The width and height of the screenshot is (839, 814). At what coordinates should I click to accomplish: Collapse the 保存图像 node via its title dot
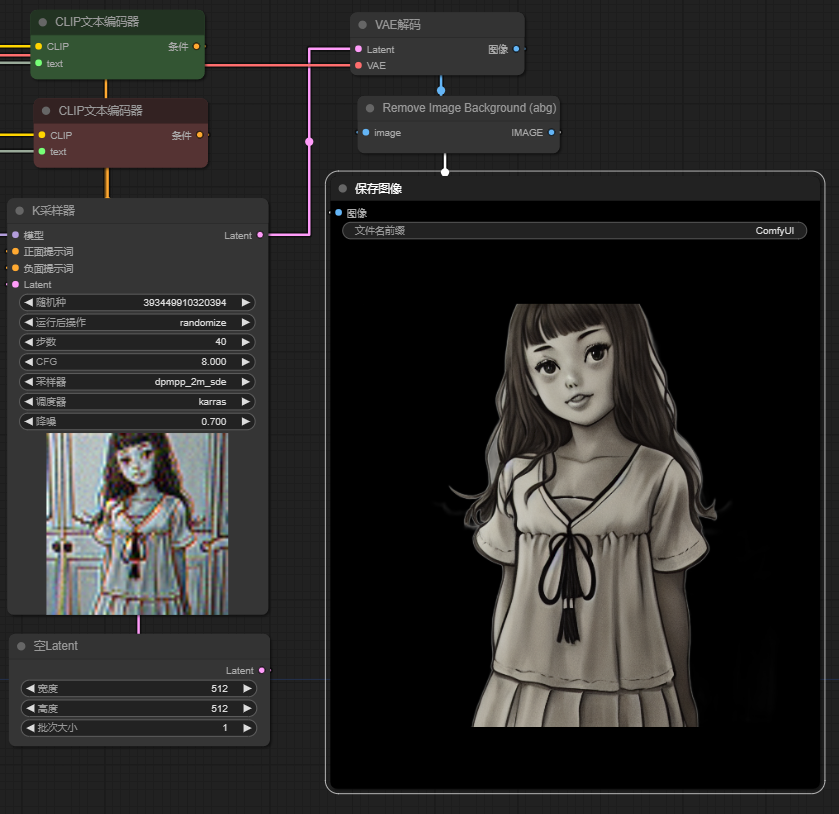pyautogui.click(x=343, y=188)
